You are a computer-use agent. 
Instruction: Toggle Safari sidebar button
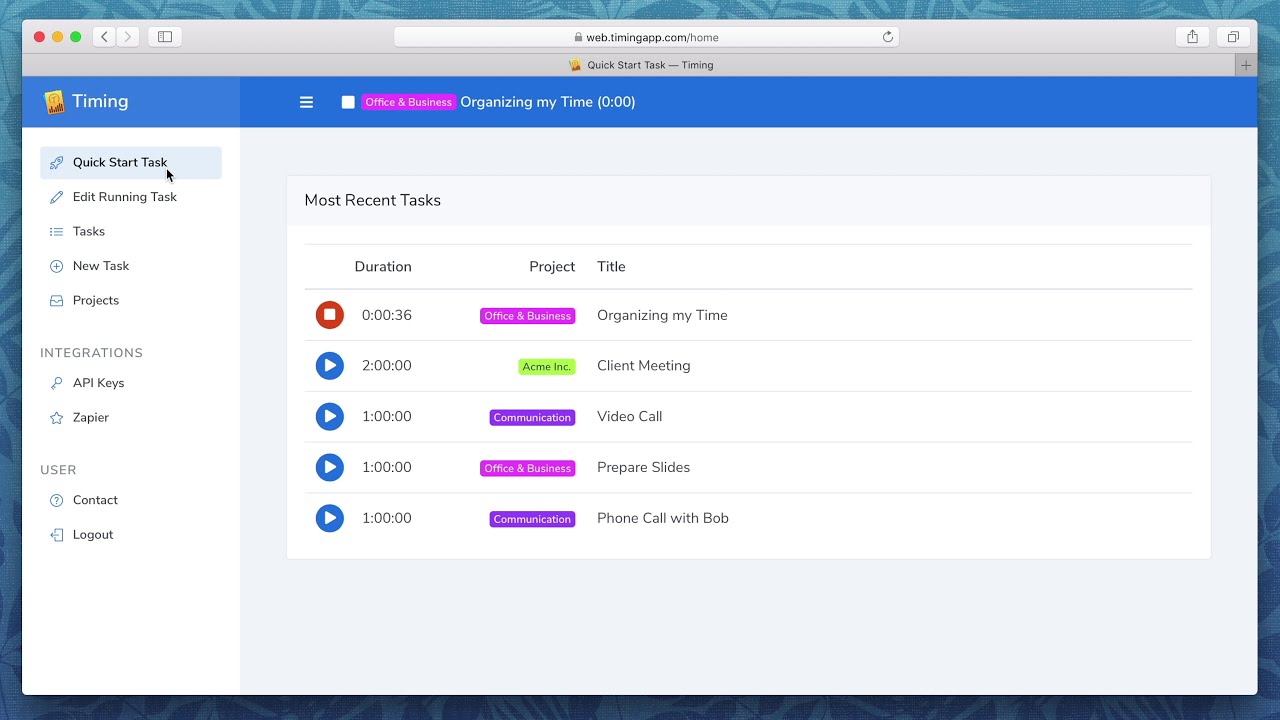(165, 37)
